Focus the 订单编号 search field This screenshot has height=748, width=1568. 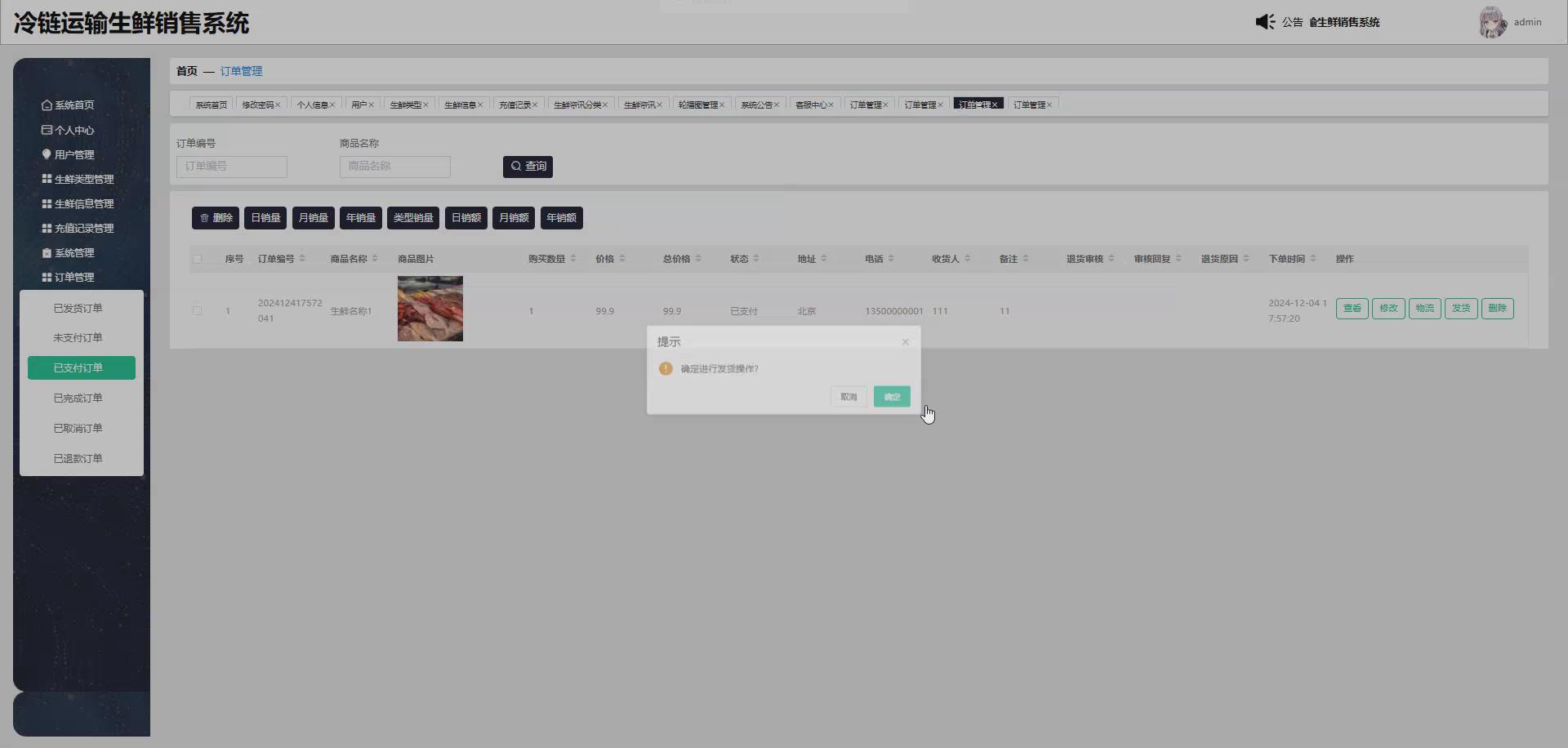click(232, 167)
